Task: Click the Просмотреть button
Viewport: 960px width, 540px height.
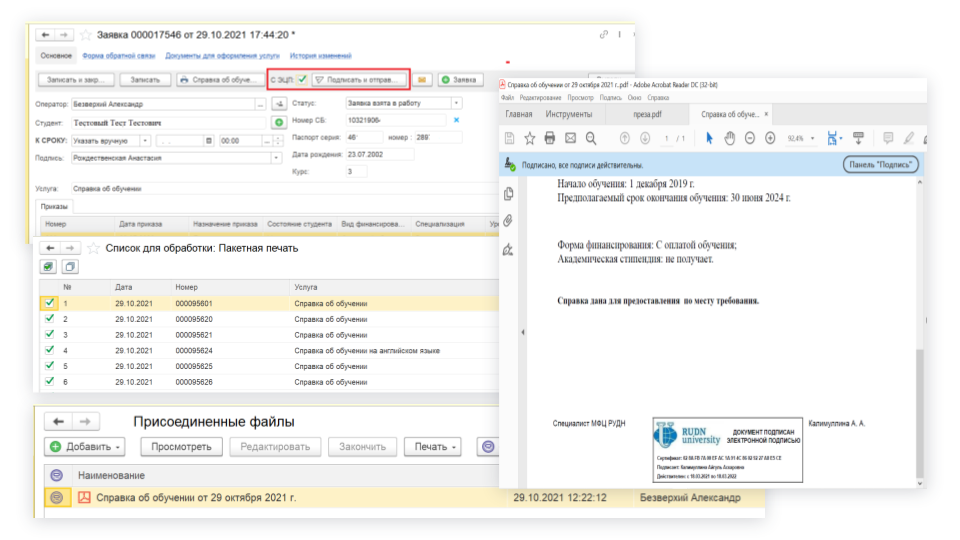Action: coord(181,447)
